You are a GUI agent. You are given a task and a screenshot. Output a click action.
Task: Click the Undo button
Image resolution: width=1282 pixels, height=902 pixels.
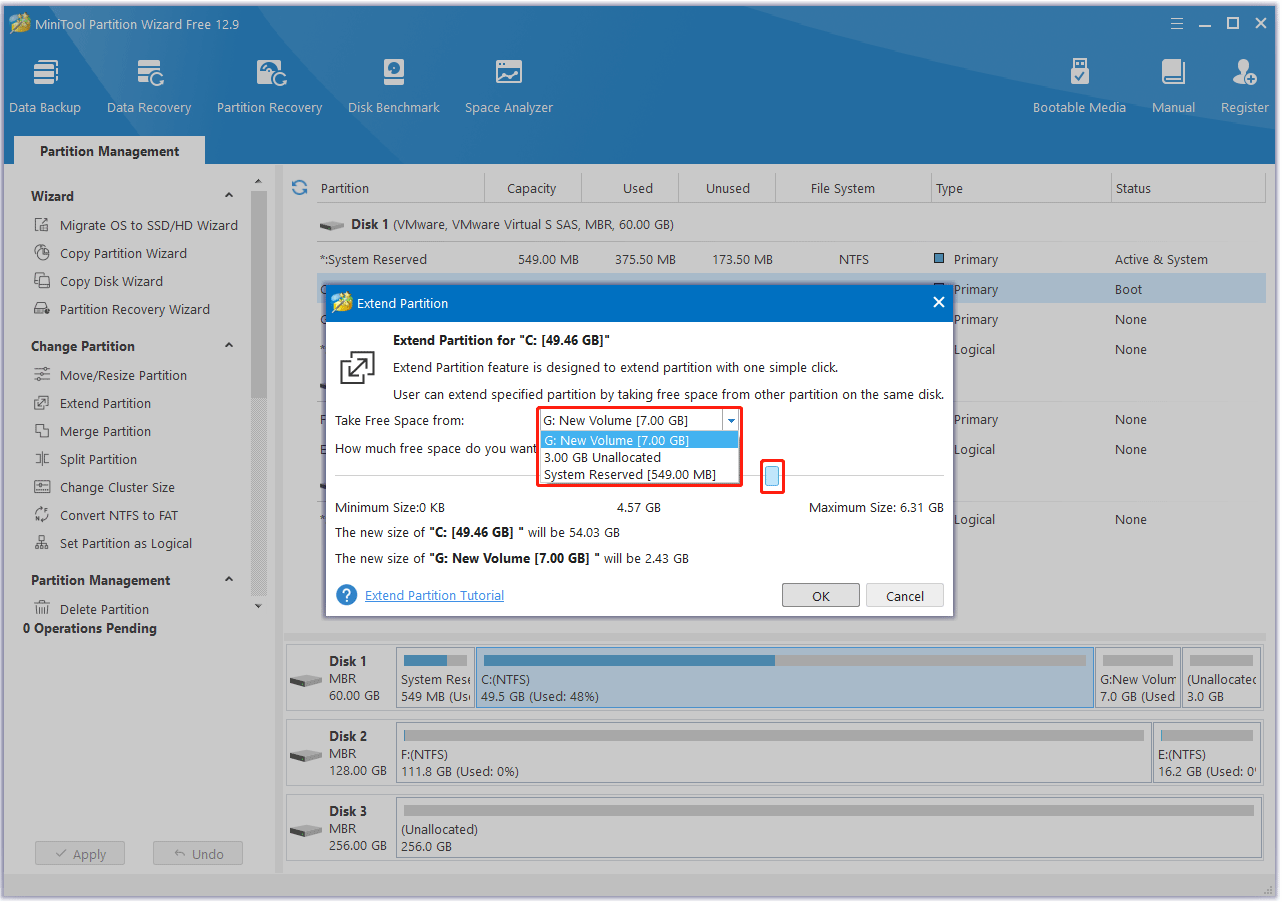pos(198,854)
